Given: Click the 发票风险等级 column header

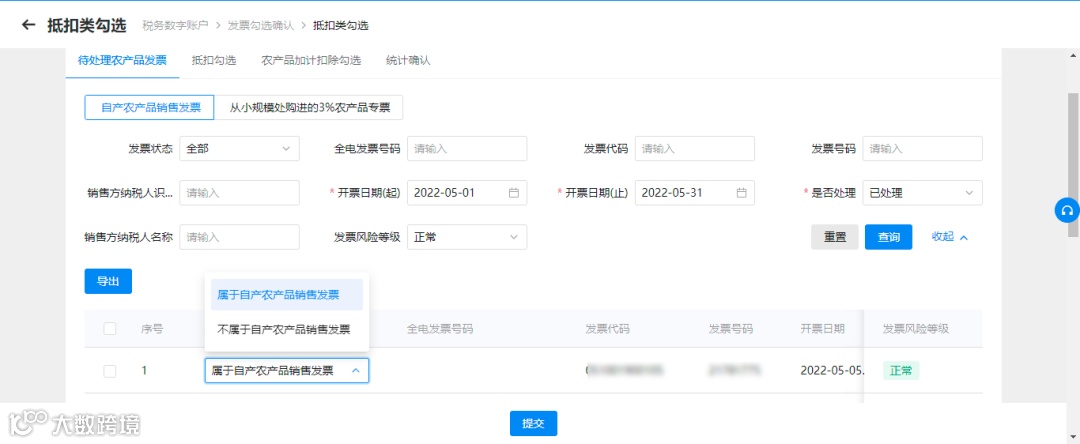Looking at the screenshot, I should [x=916, y=329].
